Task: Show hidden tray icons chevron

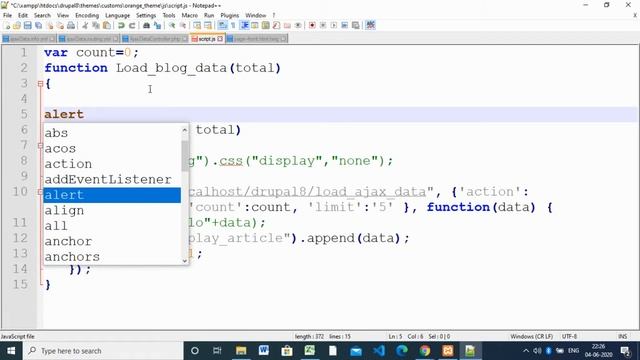Action: coord(526,351)
